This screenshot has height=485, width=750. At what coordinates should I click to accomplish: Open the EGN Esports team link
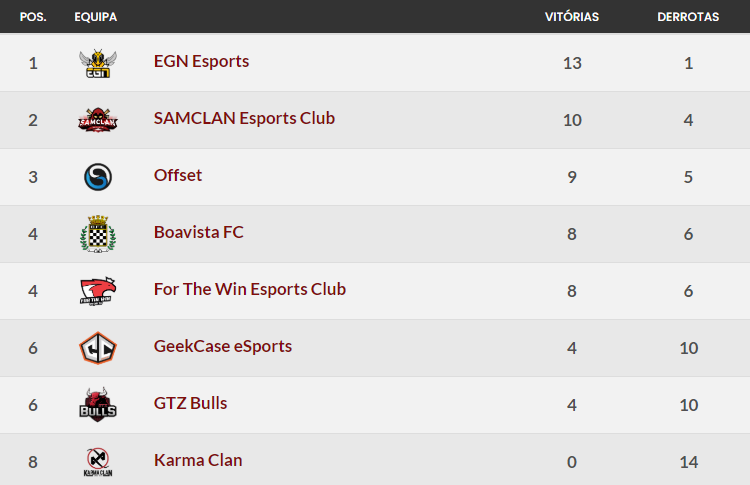(x=201, y=61)
